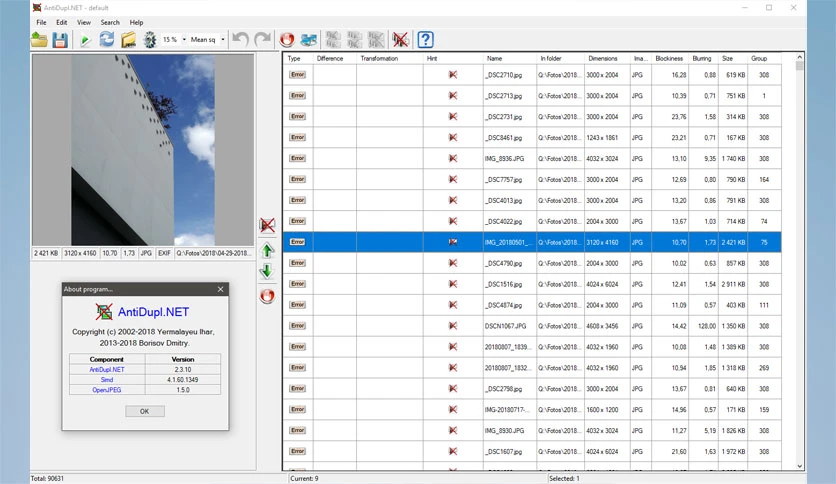836x484 pixels.
Task: Click the green down arrow icon
Action: point(267,271)
